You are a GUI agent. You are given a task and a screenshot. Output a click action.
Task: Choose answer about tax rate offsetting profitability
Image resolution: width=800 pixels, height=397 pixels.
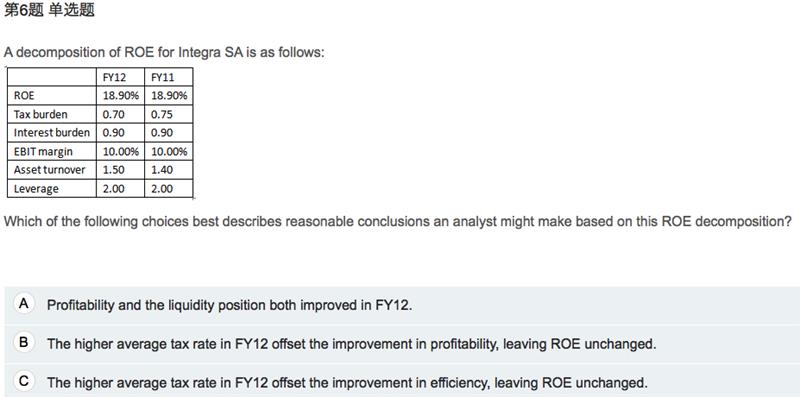(x=352, y=344)
